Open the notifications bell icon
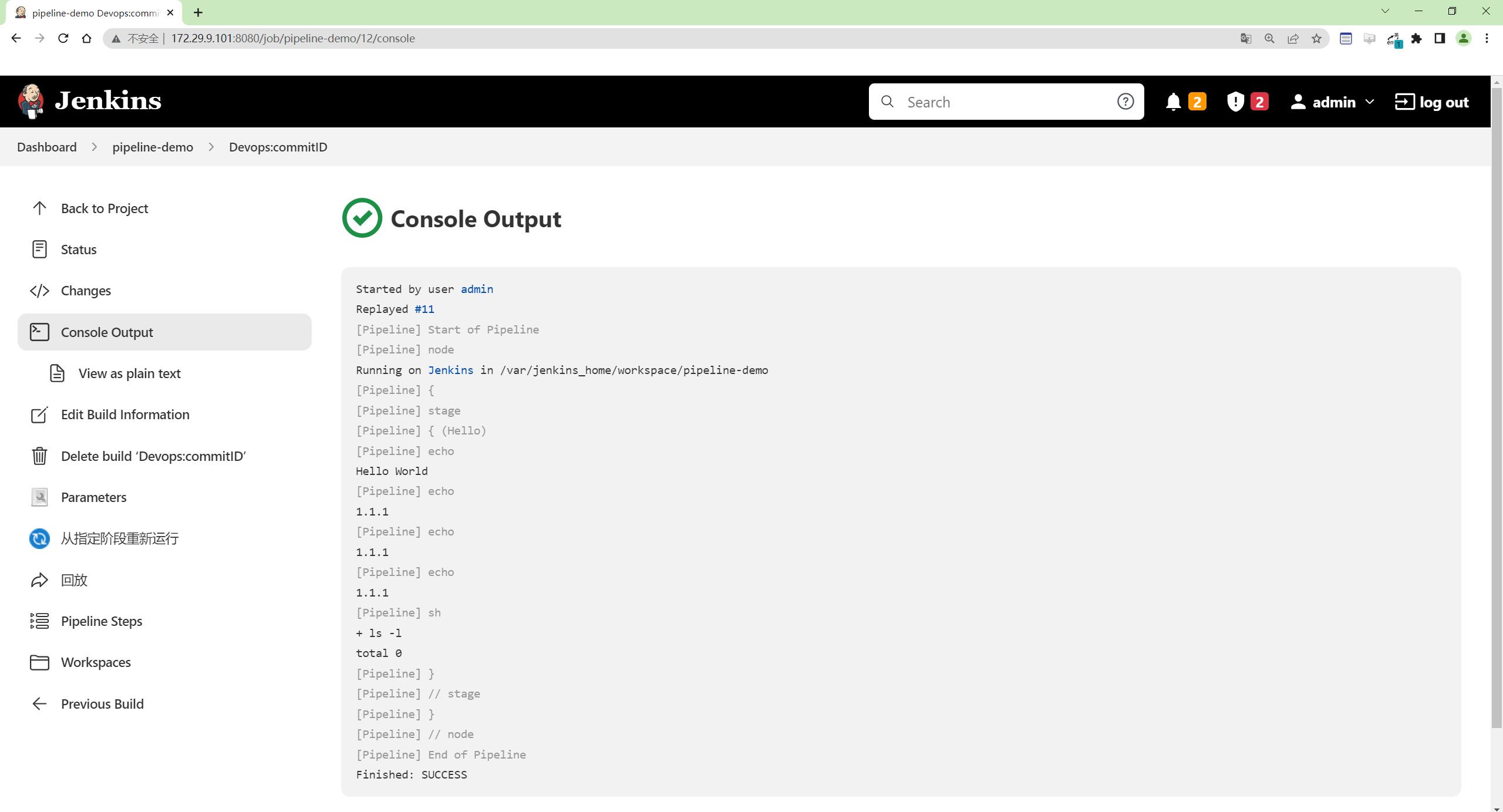Screen dimensions: 1503x812 coord(1173,102)
